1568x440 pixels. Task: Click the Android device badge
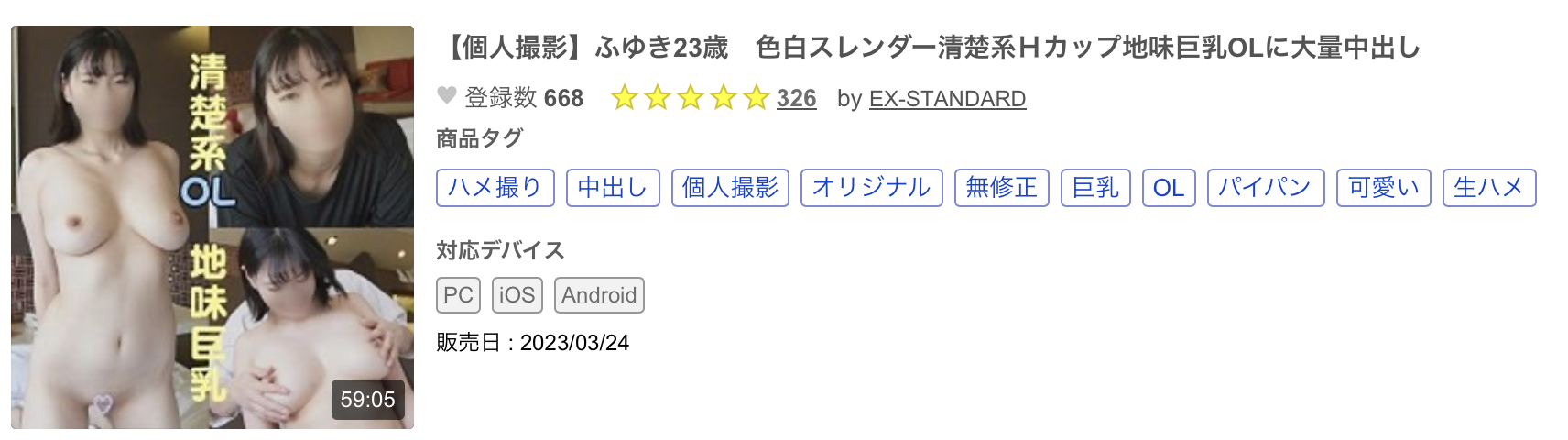tap(599, 295)
